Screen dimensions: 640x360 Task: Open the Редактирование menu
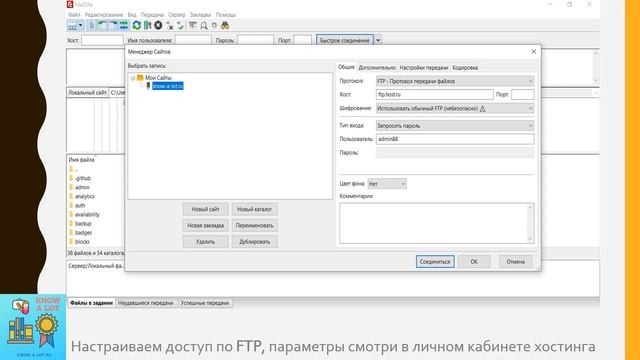(x=104, y=15)
